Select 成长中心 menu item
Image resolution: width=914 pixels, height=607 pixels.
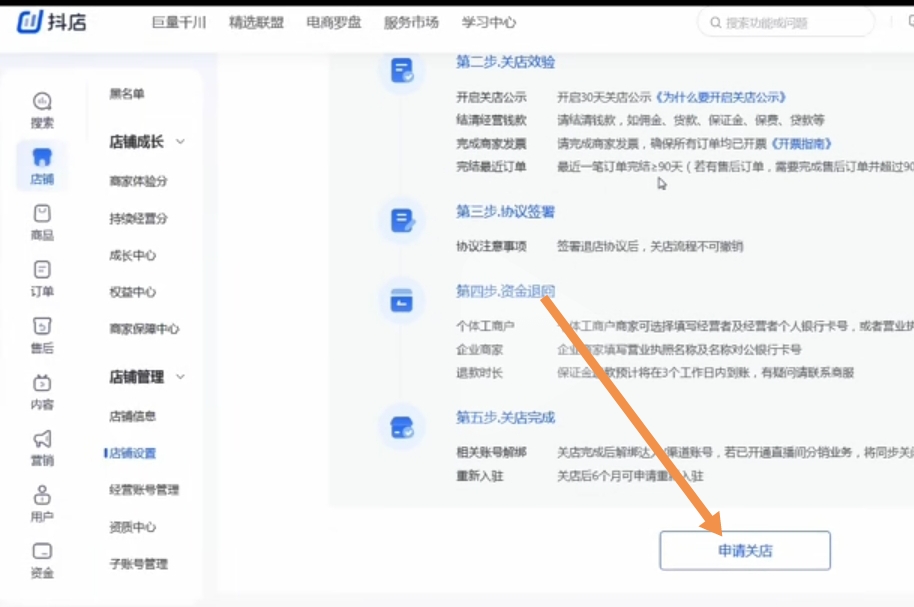[132, 255]
